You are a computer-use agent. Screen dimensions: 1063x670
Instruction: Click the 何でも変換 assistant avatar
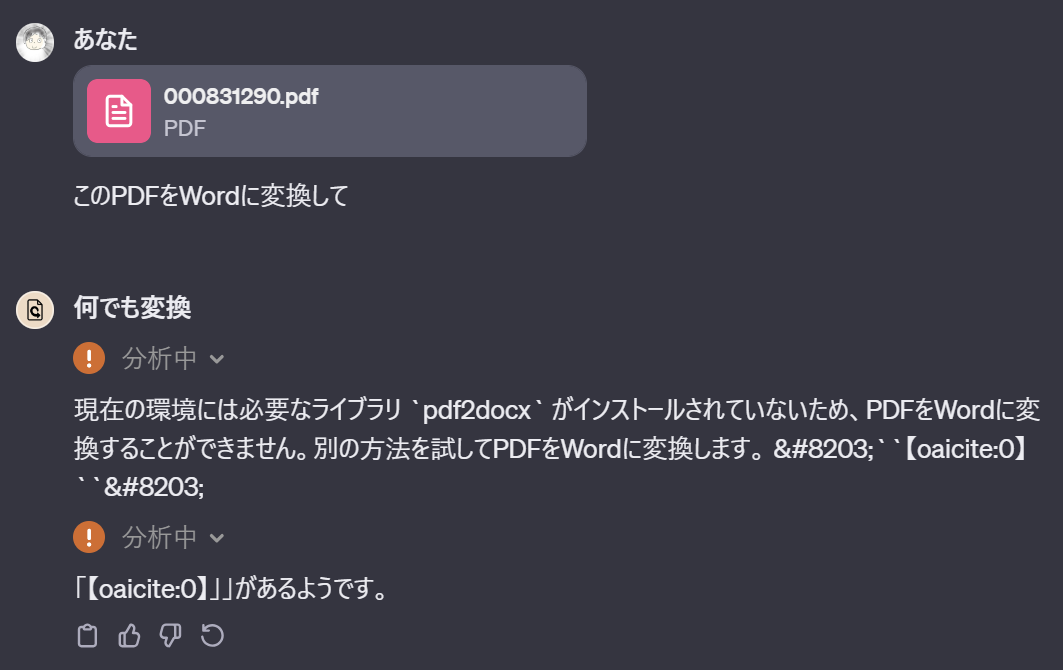pos(34,310)
